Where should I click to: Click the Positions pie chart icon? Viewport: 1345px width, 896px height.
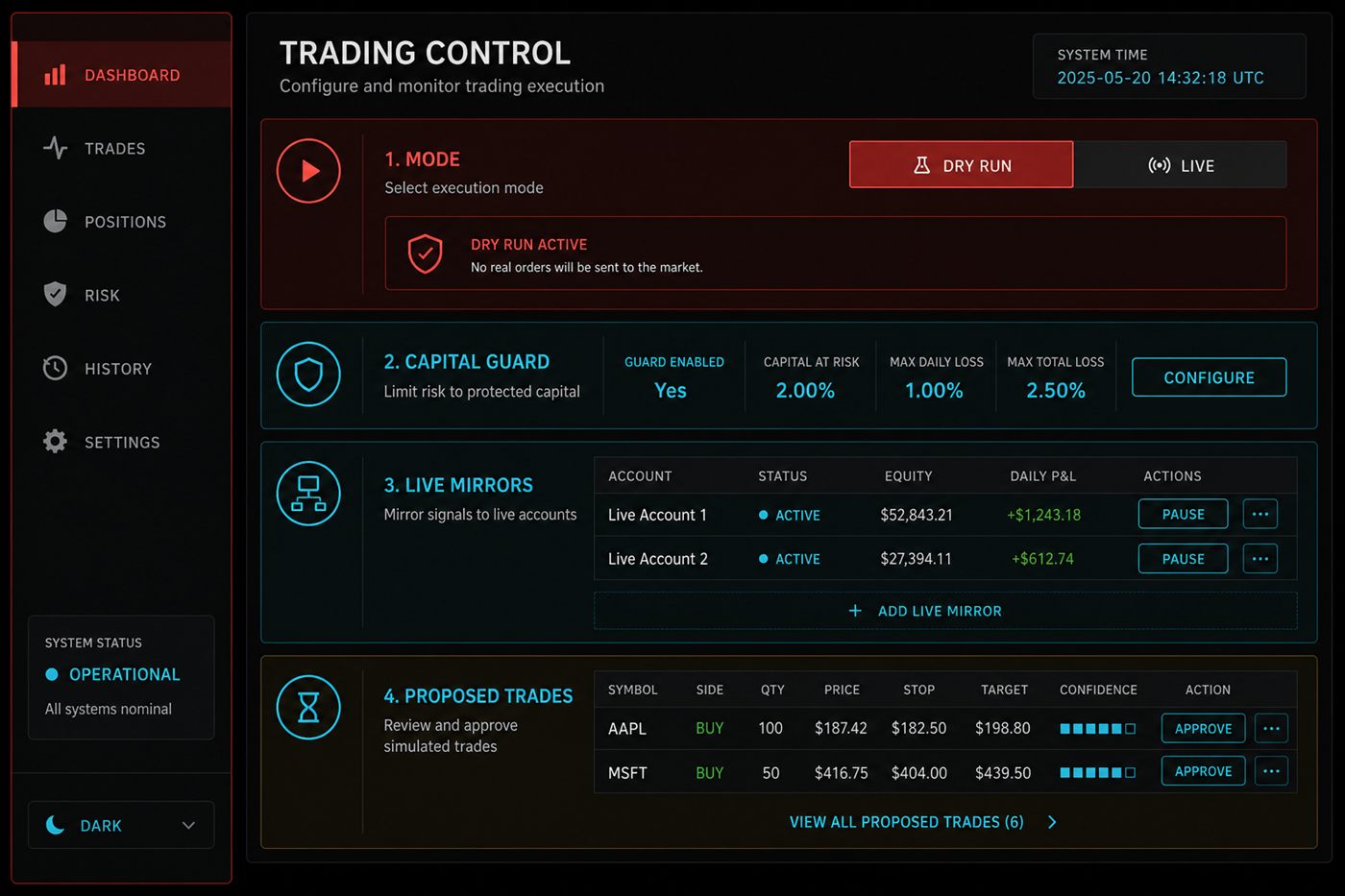[55, 221]
